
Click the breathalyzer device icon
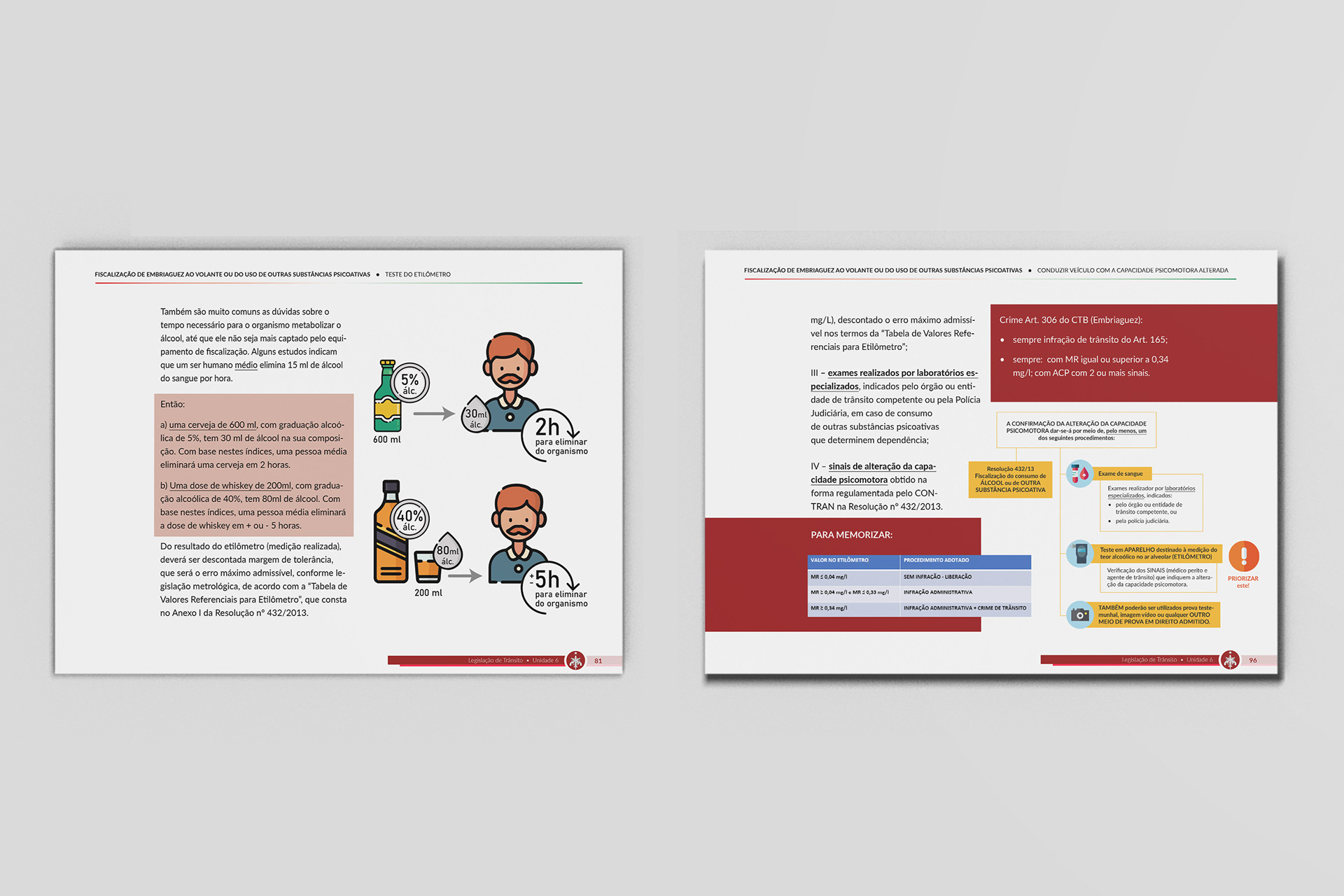(x=1080, y=554)
